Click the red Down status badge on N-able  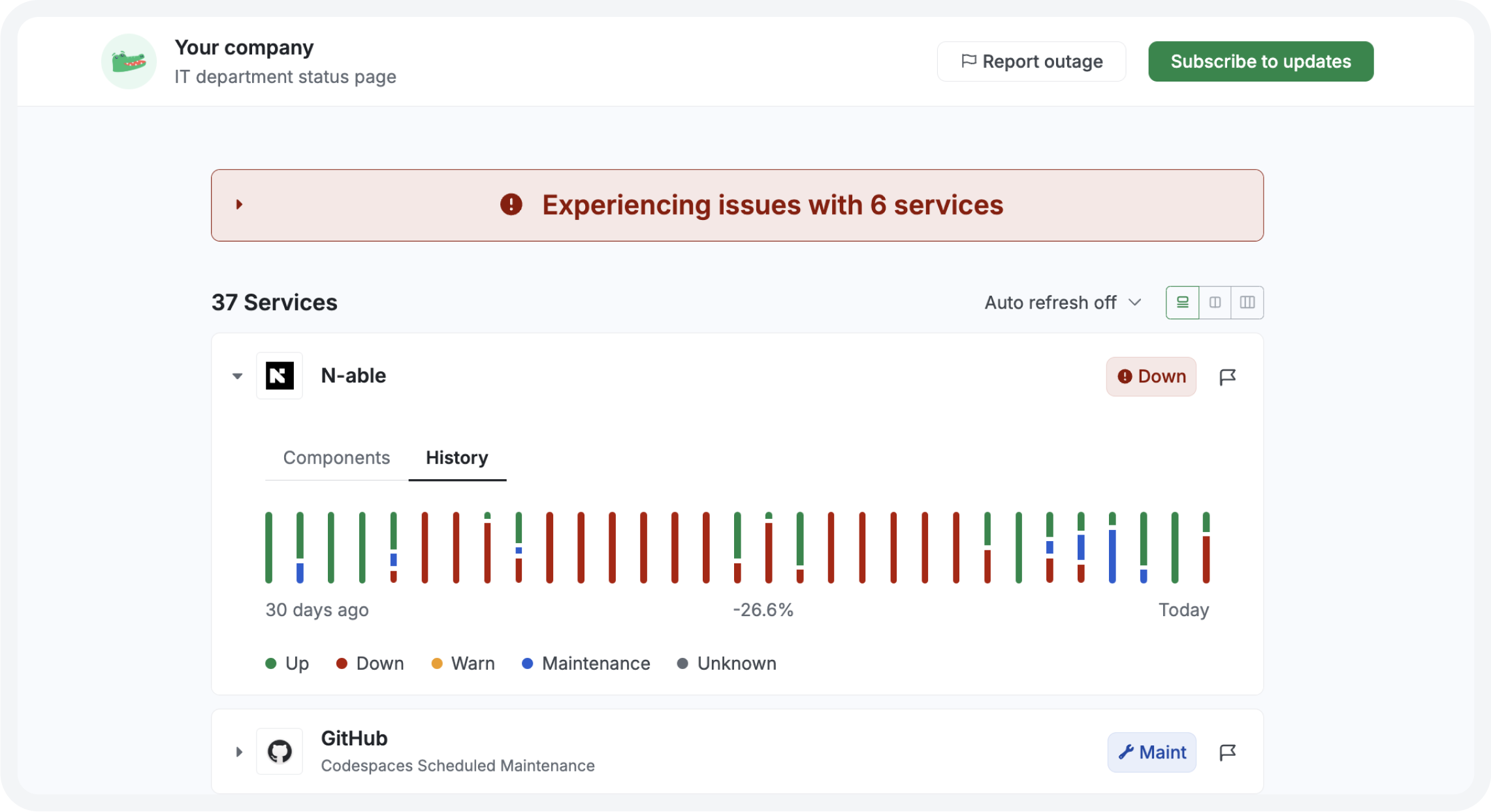1151,377
